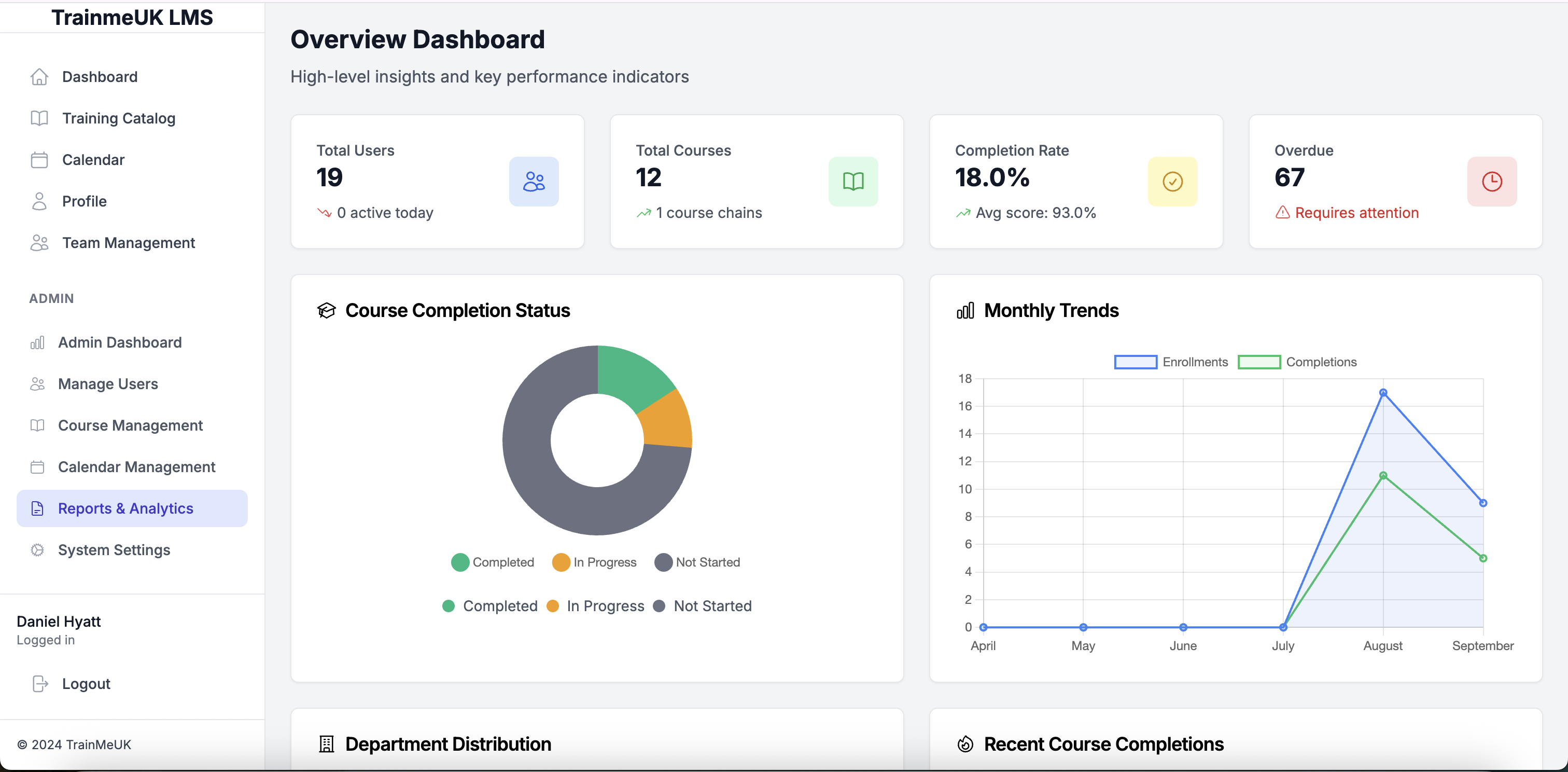Screen dimensions: 1568x772
Task: Click the warning triangle next to Requires attention
Action: coord(1282,213)
